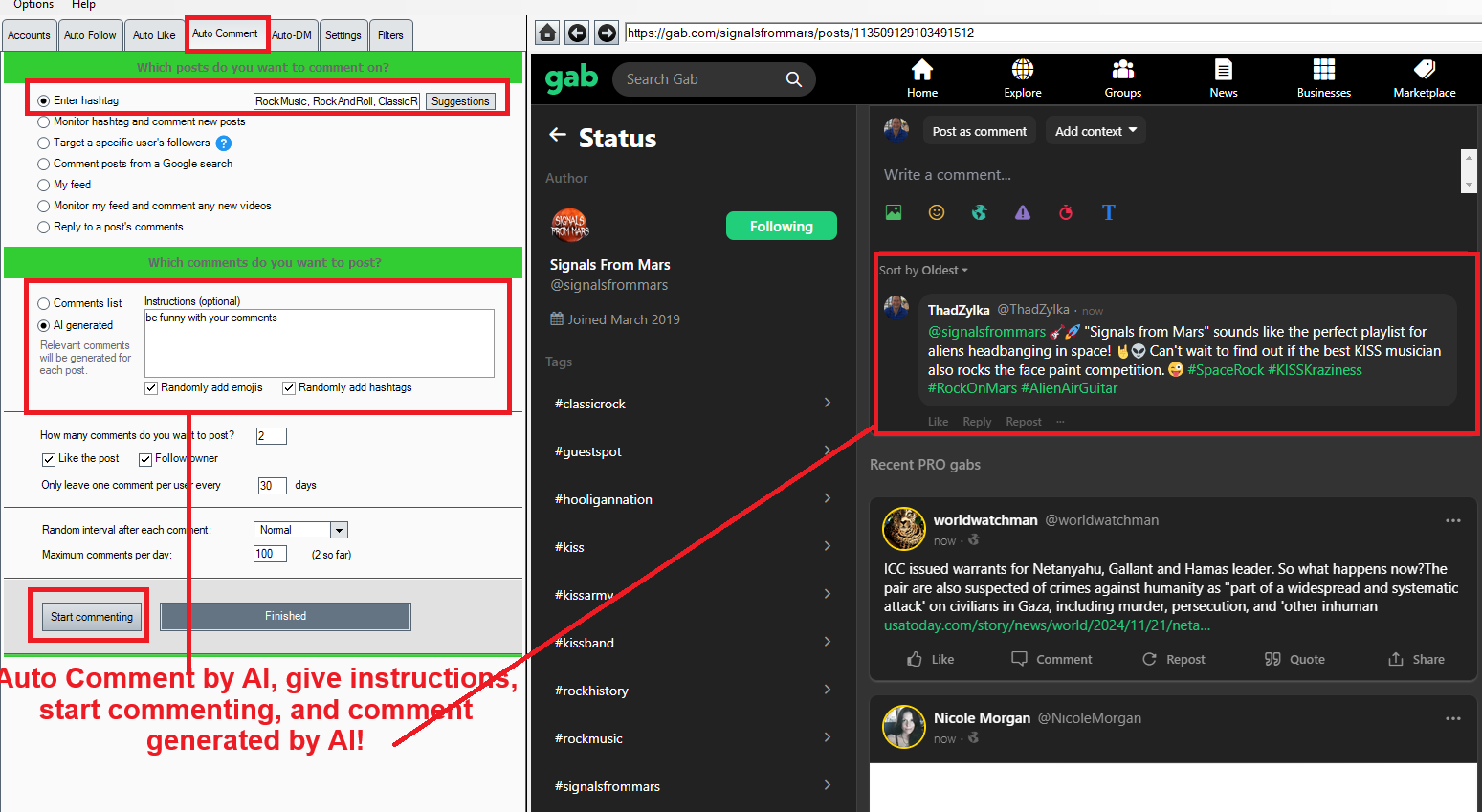Expand #guestspot tag chevron
This screenshot has height=812, width=1482.
828,450
